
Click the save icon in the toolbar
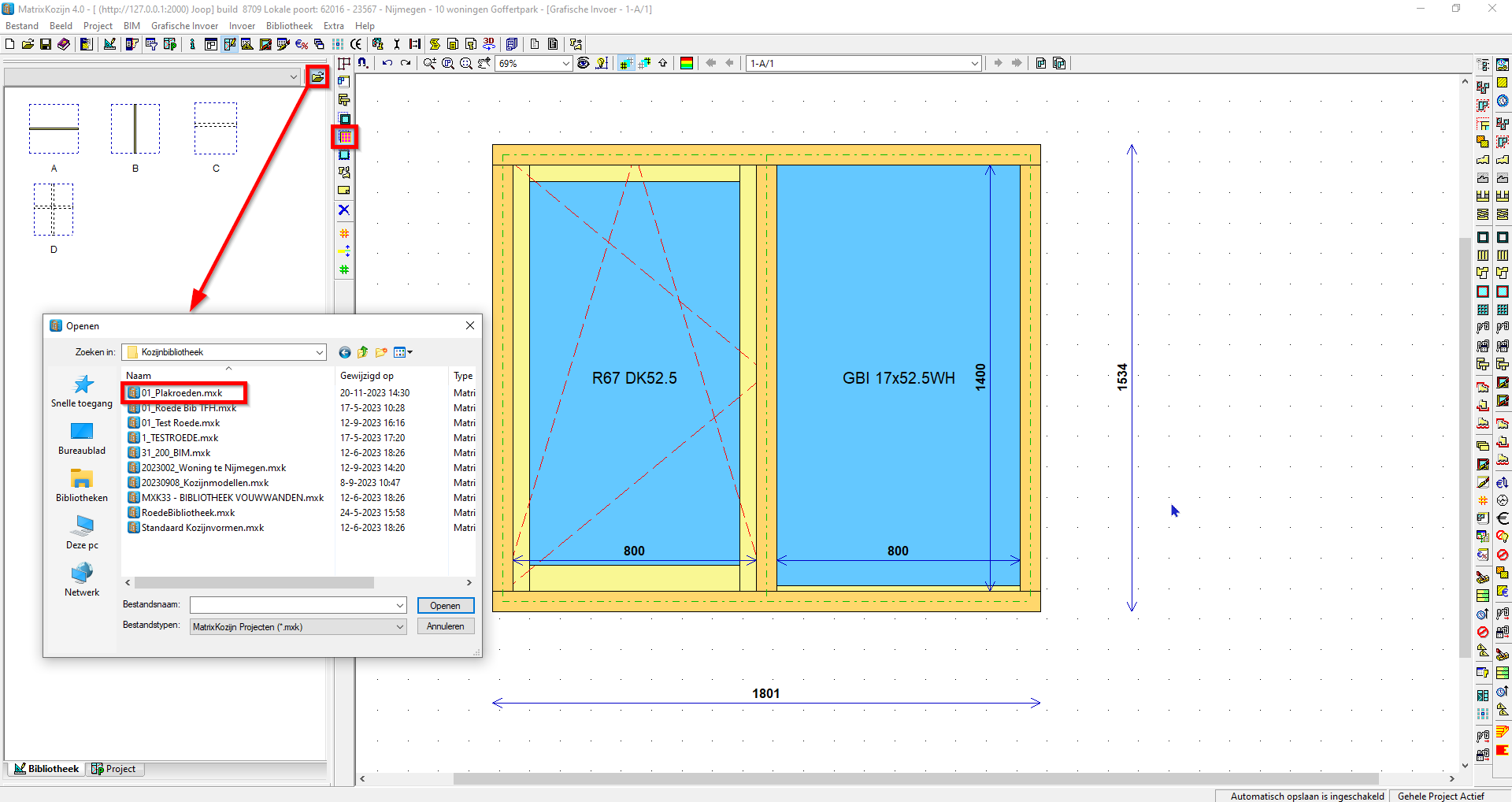tap(45, 44)
